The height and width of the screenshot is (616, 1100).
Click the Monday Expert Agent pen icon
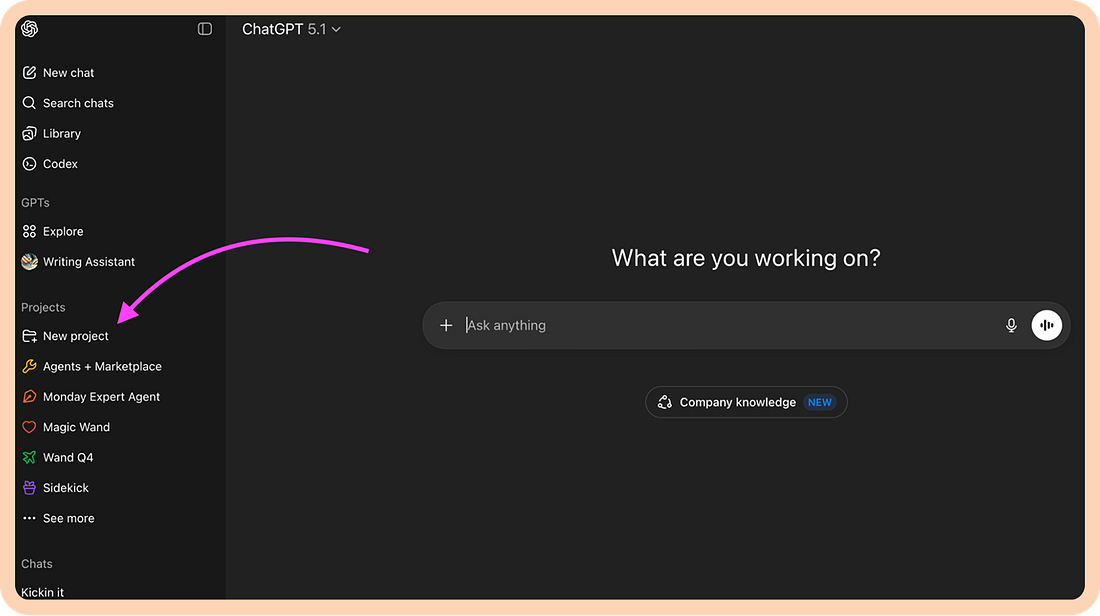tap(29, 397)
